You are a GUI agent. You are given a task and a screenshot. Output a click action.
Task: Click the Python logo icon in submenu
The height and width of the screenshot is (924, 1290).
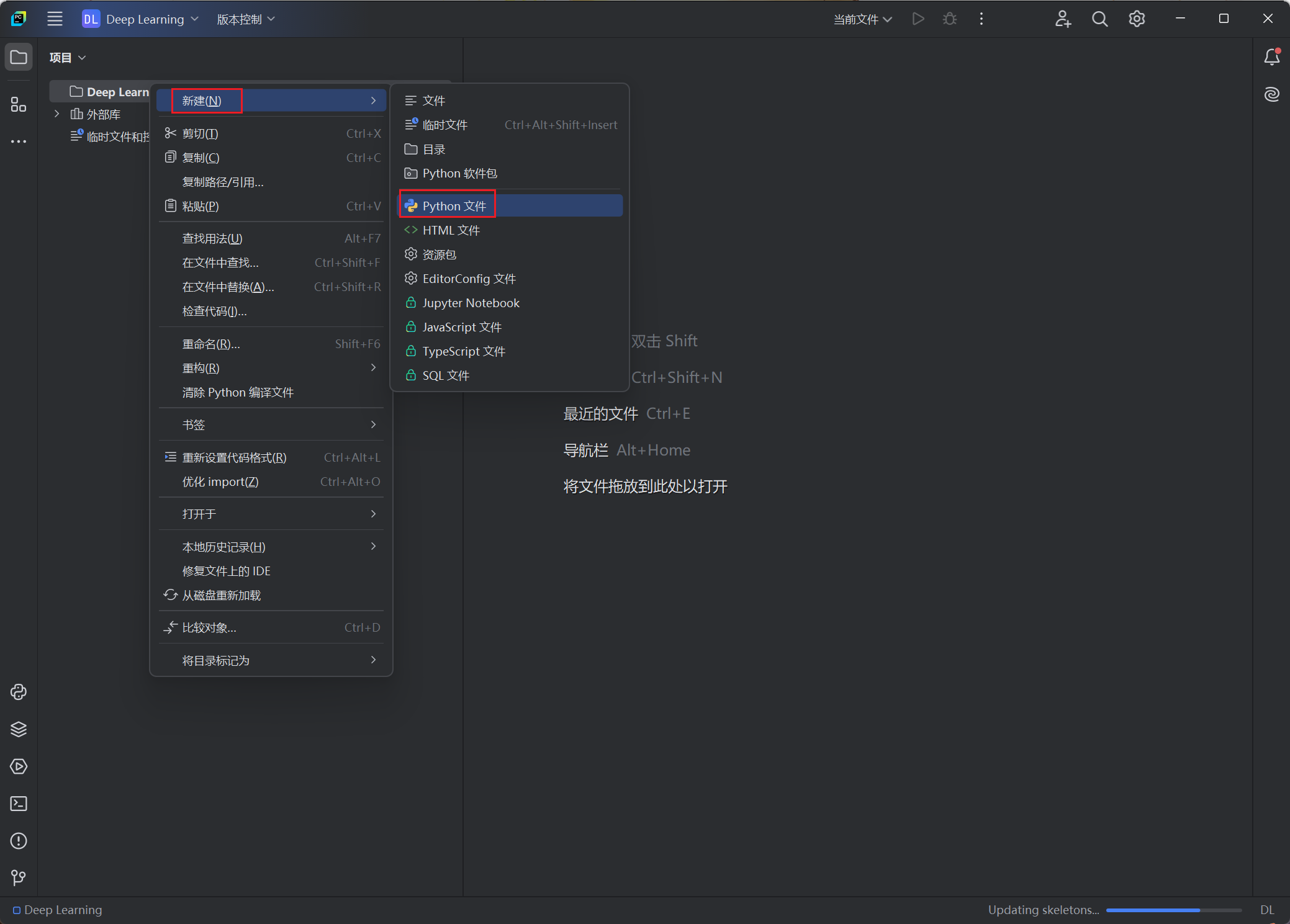click(x=411, y=206)
